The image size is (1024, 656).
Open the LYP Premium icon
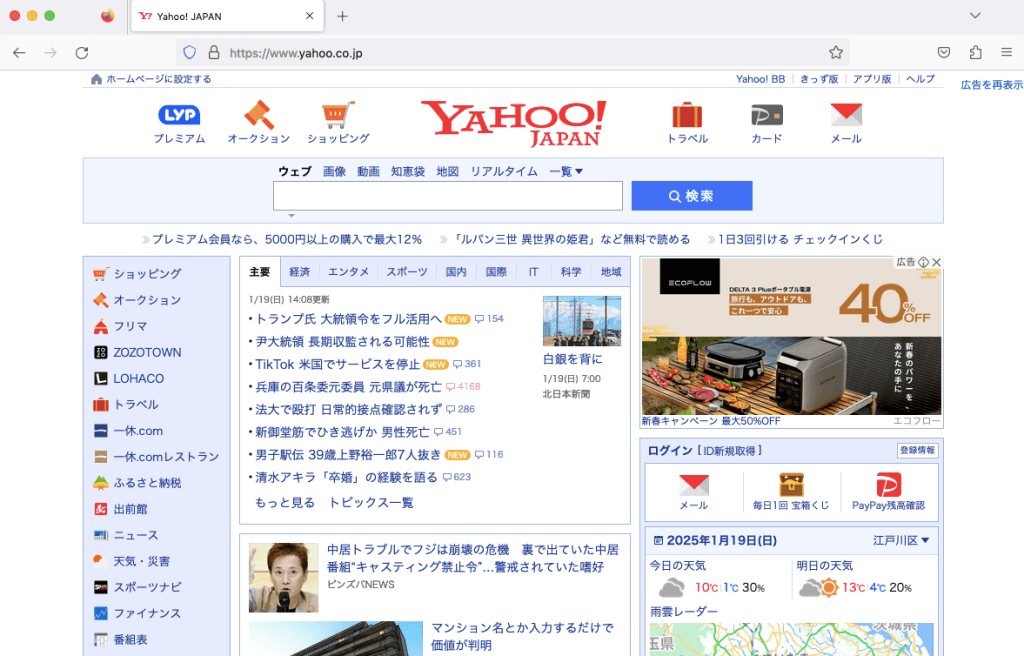pos(179,116)
